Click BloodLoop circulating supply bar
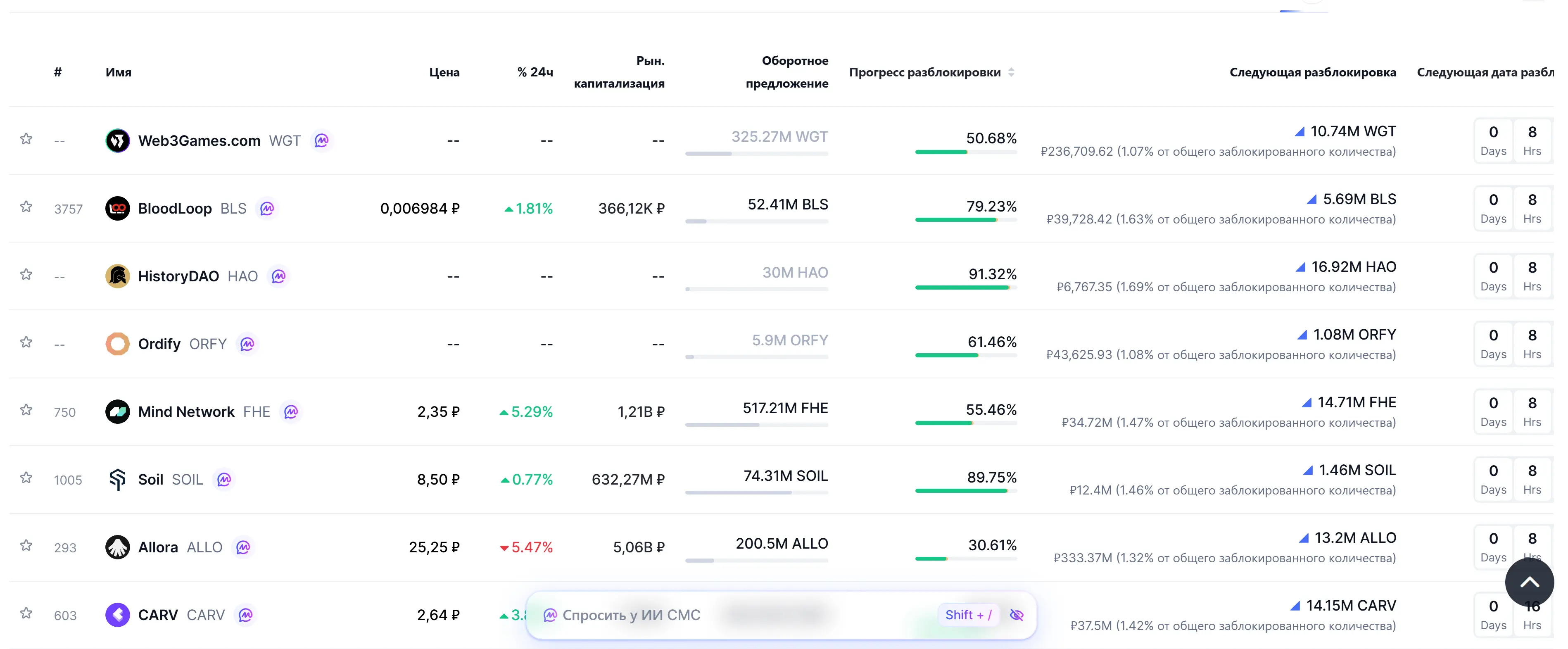 pos(757,221)
